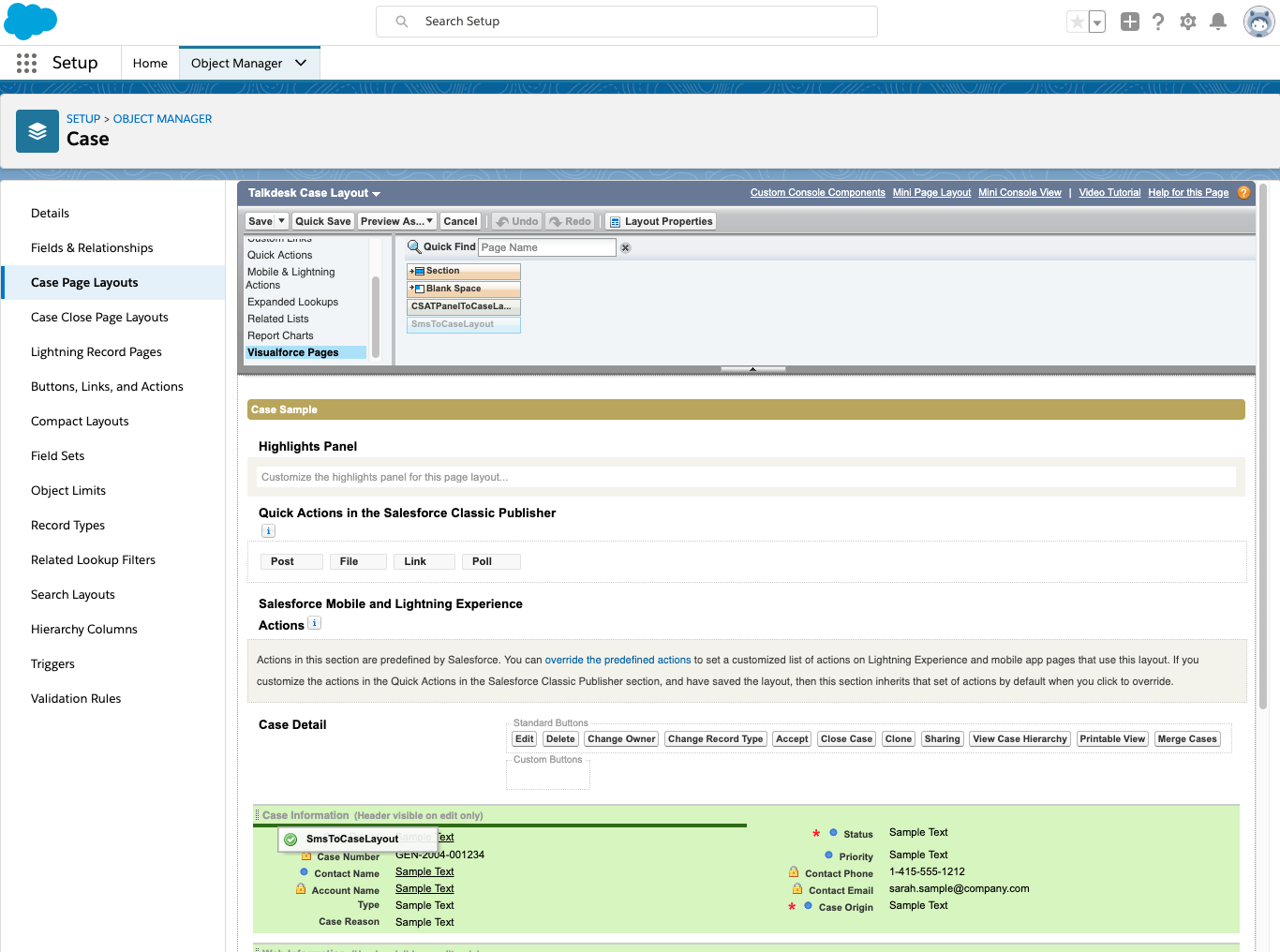Collapse the palette using the up-arrow handle
The height and width of the screenshot is (952, 1280).
[752, 370]
